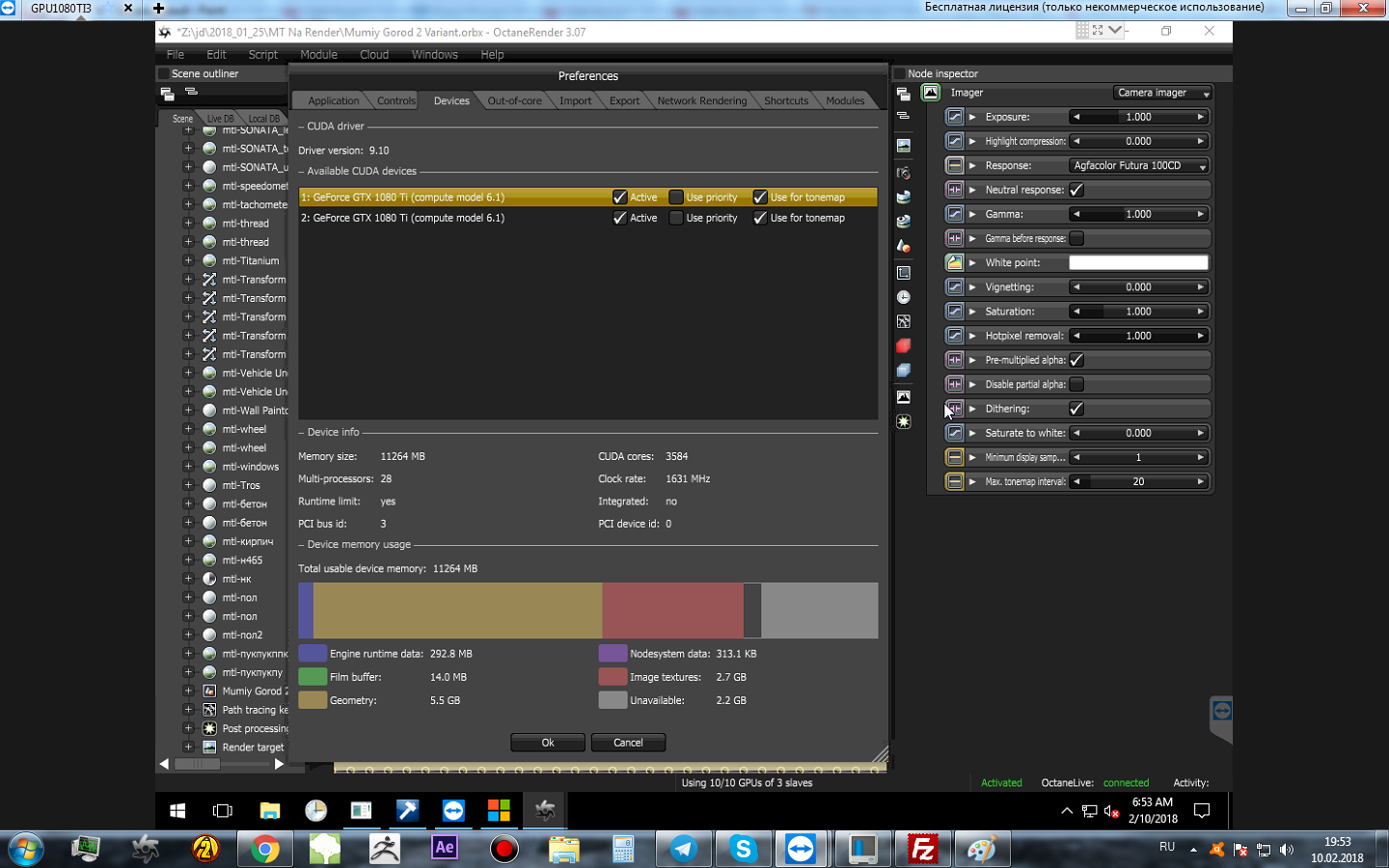Screen dimensions: 1389x868
Task: Click the mtl-Titanium material sphere icon
Action: (209, 260)
